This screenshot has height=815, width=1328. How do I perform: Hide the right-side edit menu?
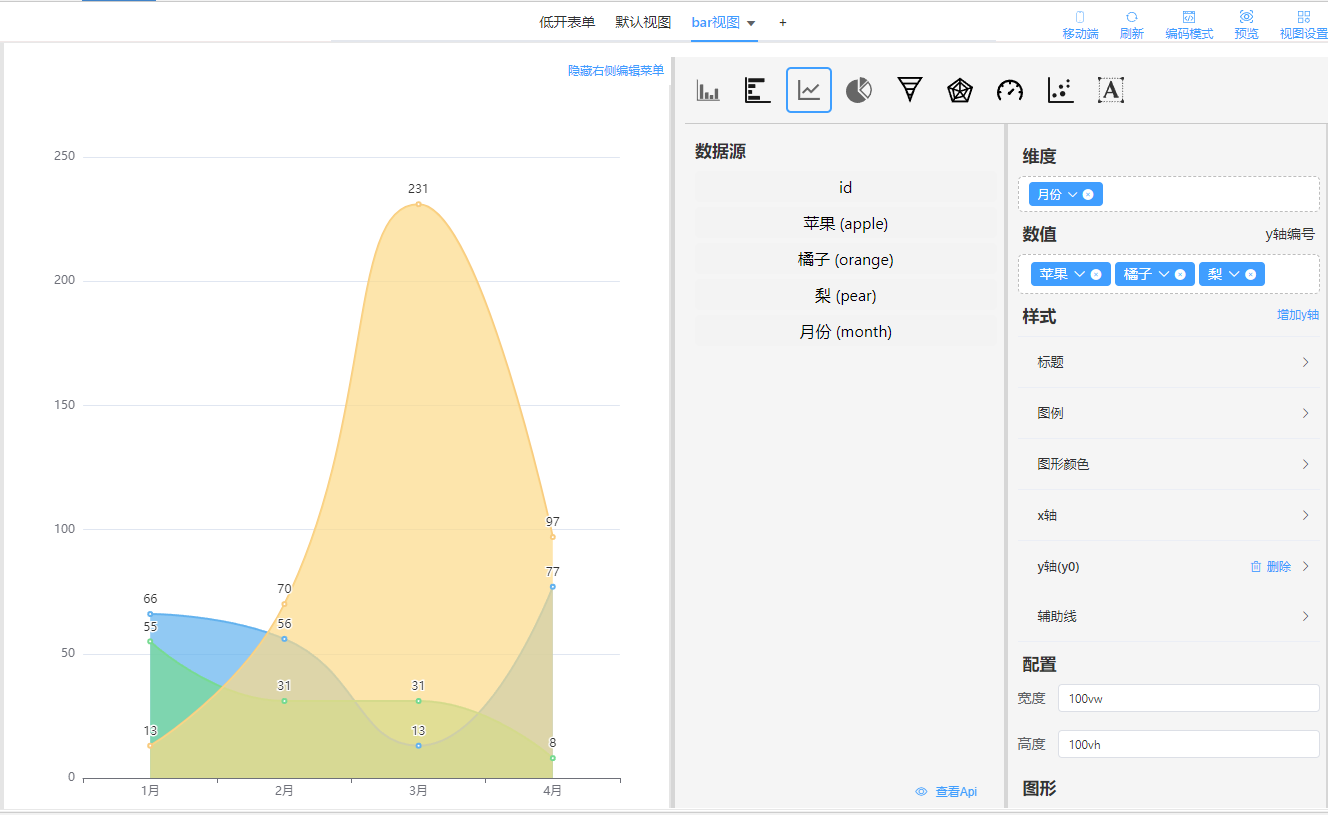click(x=616, y=71)
